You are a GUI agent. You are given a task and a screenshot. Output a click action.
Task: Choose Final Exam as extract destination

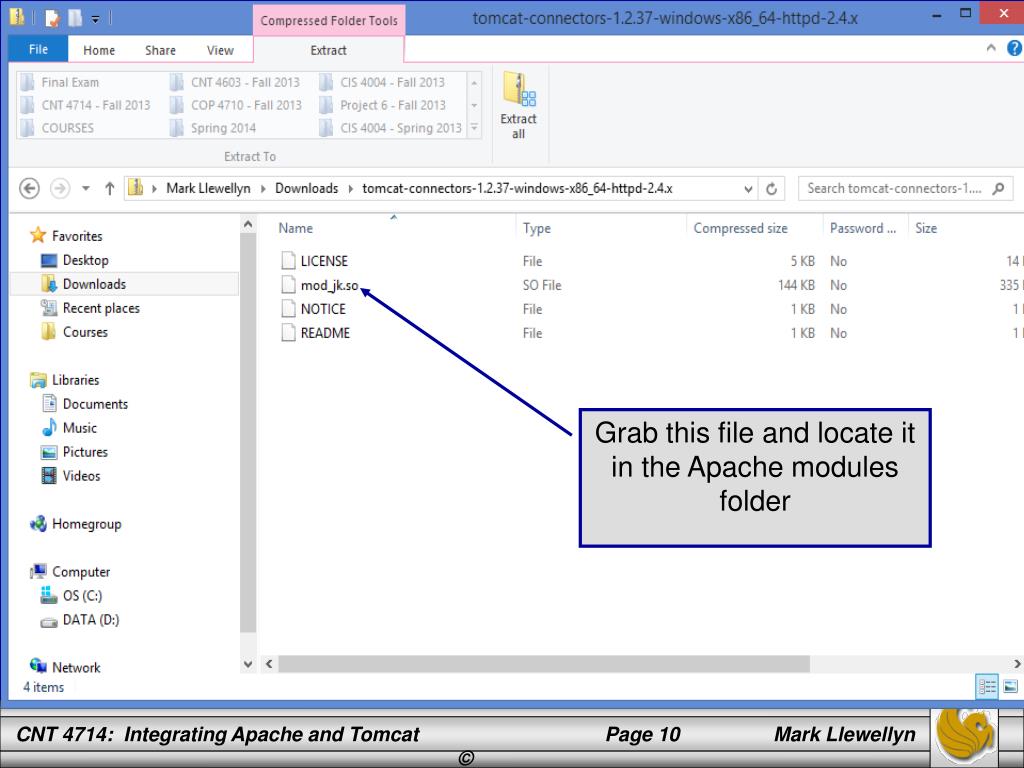click(60, 82)
